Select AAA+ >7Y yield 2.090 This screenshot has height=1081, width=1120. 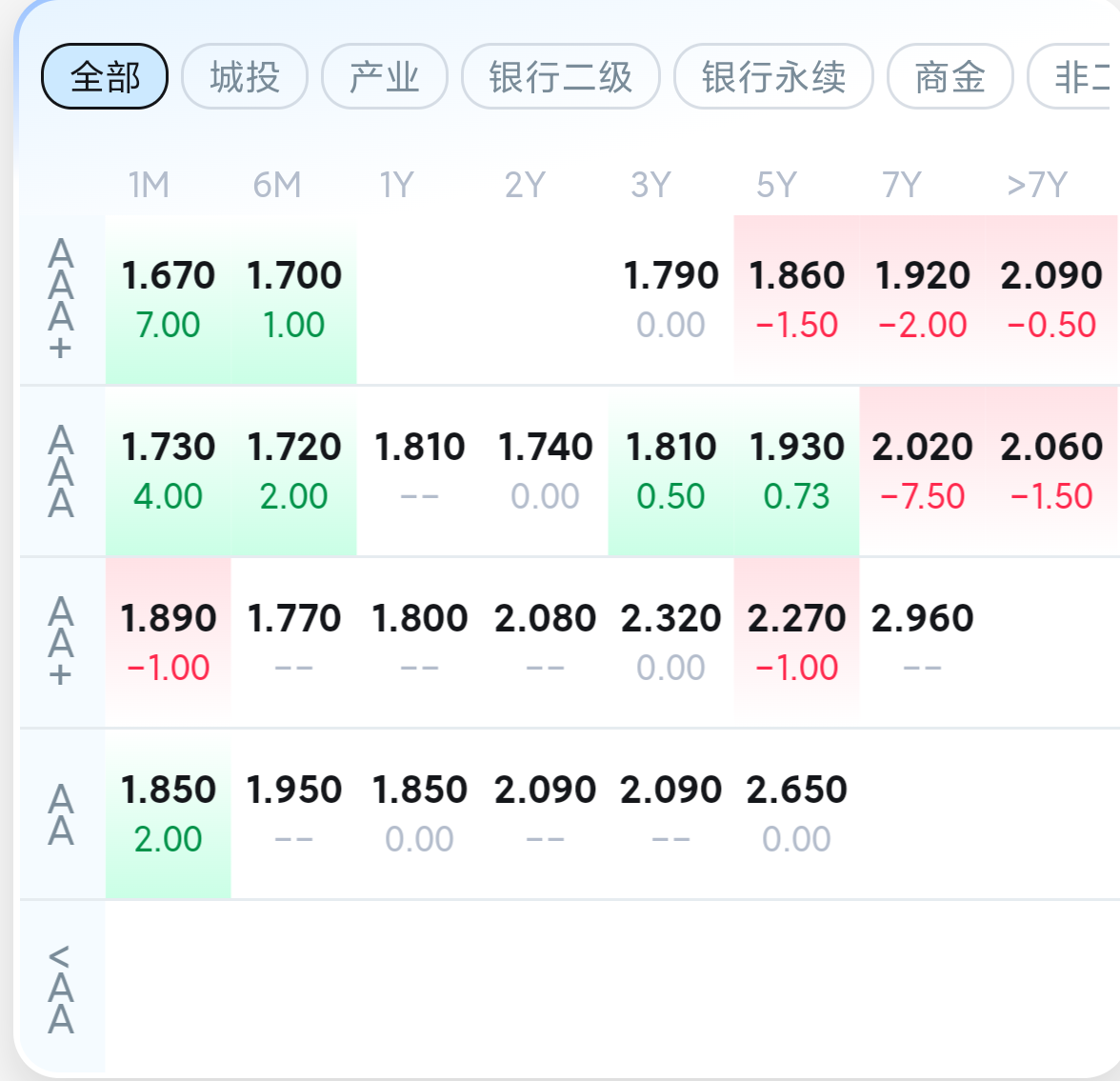1051,299
